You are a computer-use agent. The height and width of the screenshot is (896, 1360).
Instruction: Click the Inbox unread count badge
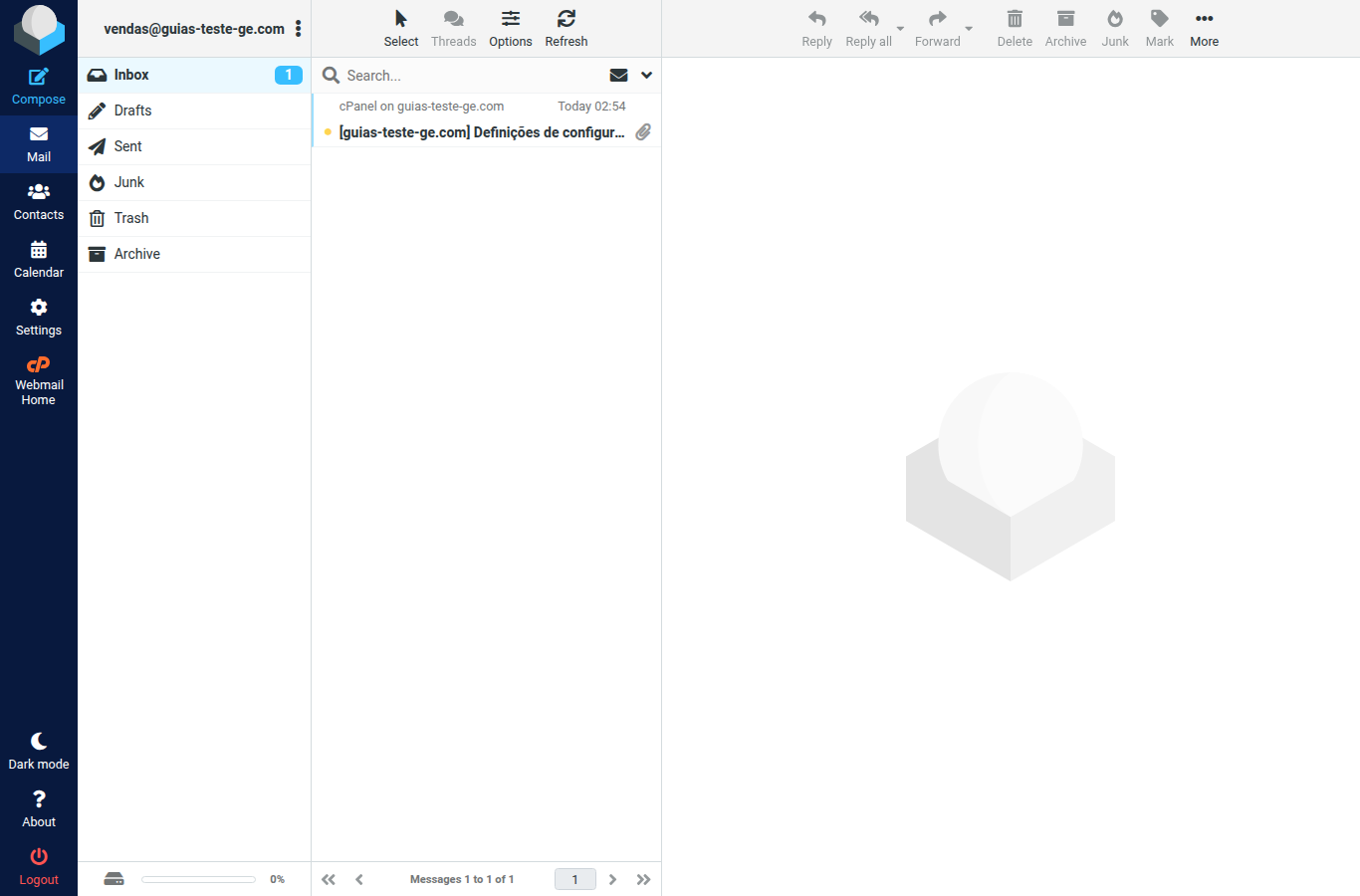coord(289,75)
